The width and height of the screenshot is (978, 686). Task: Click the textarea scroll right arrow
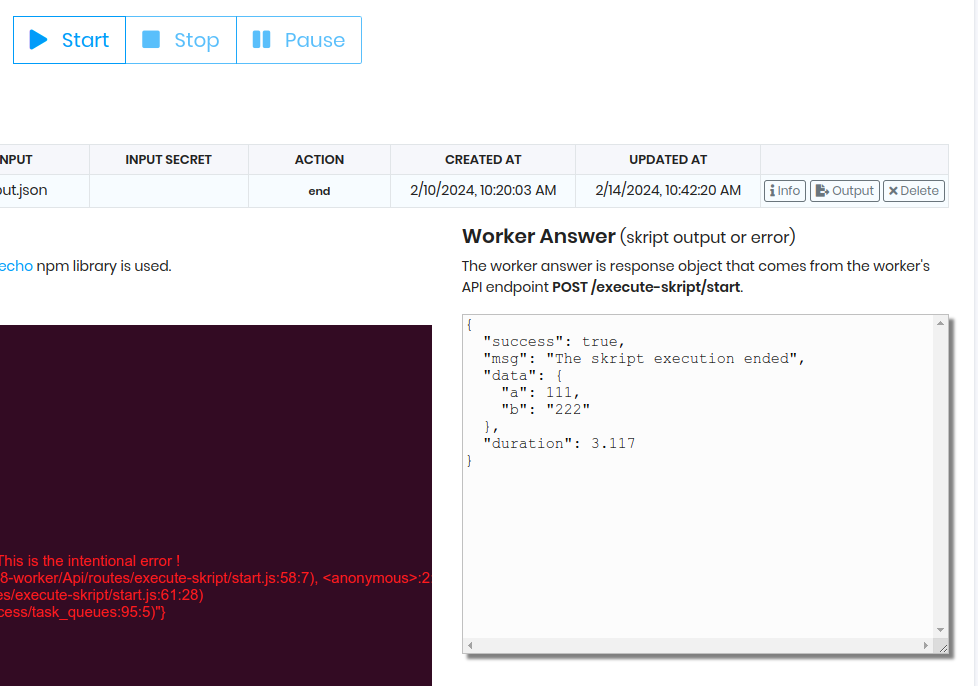click(x=926, y=645)
